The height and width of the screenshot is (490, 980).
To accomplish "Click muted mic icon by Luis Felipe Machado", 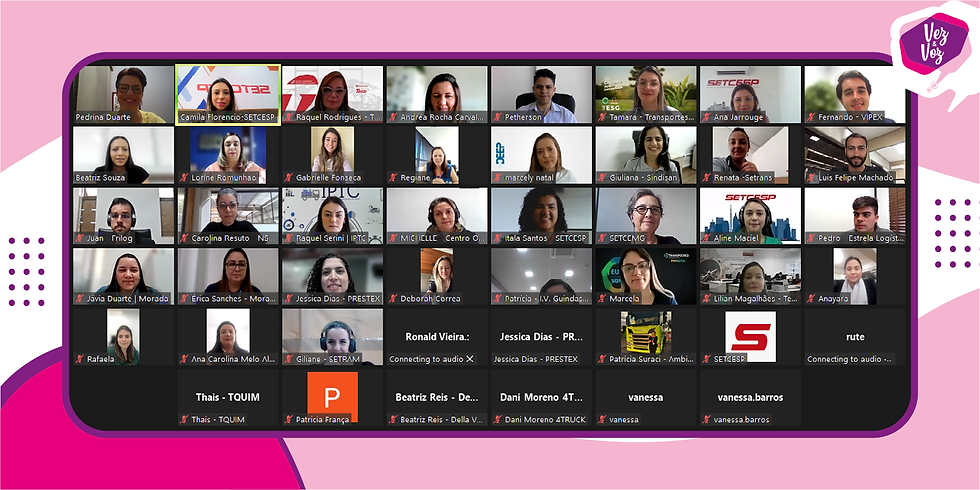I will pos(811,178).
